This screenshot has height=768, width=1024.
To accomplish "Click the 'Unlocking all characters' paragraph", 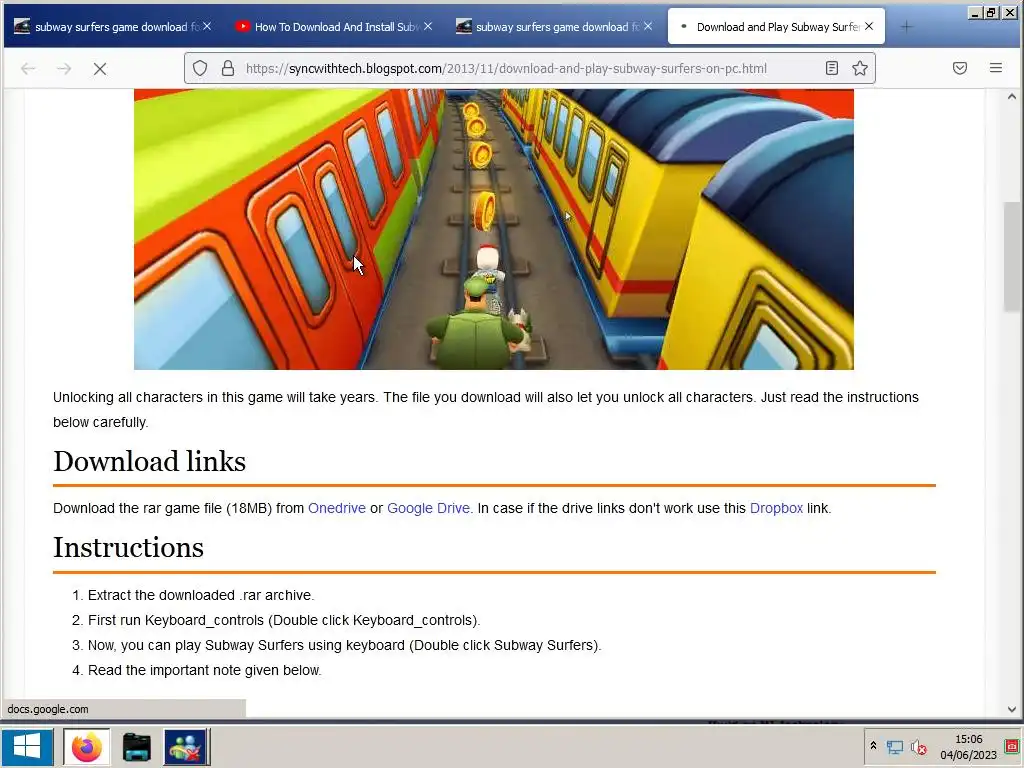I will (486, 409).
